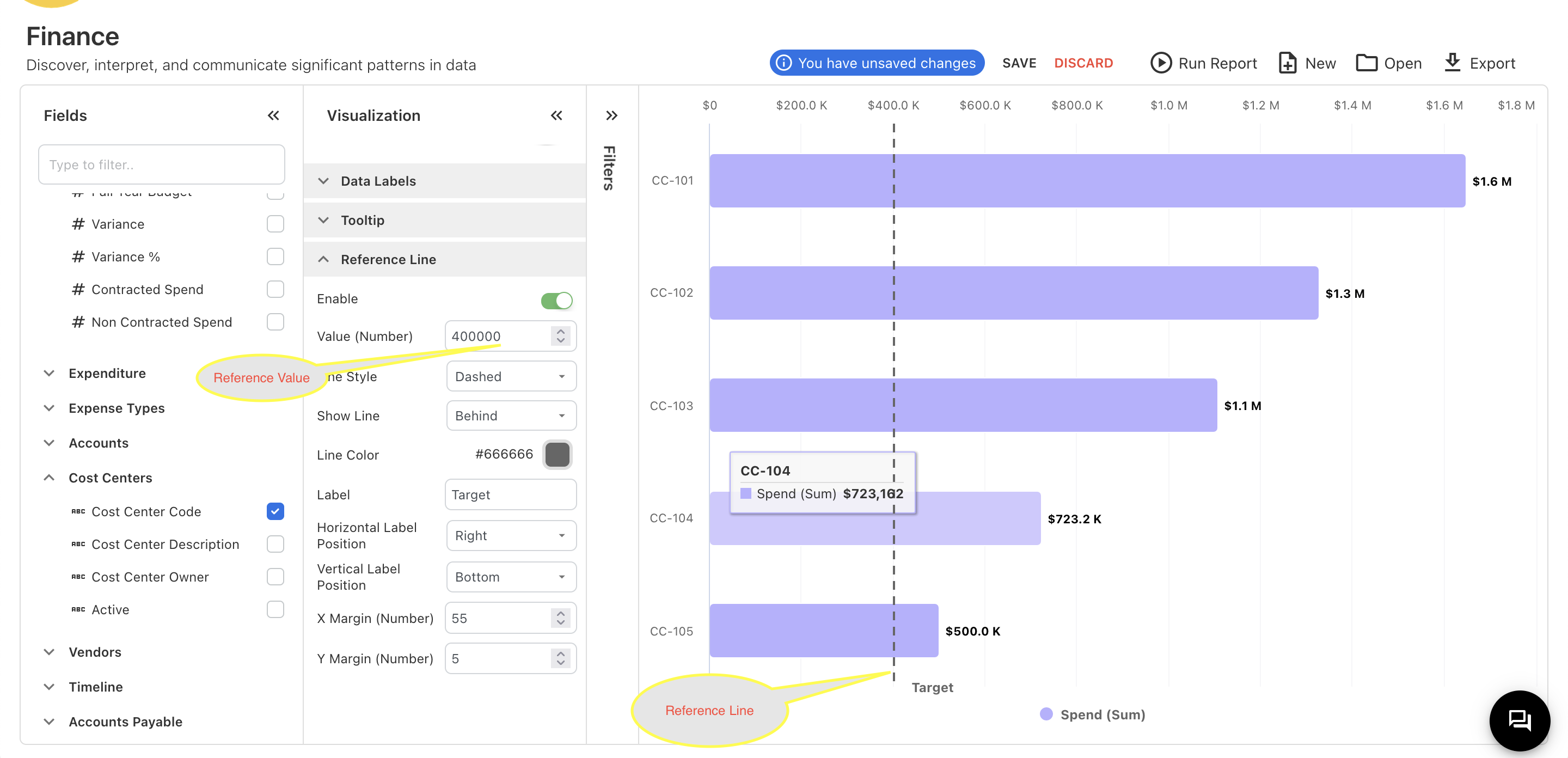Uncheck the Cost Center Code checkbox

[x=275, y=511]
